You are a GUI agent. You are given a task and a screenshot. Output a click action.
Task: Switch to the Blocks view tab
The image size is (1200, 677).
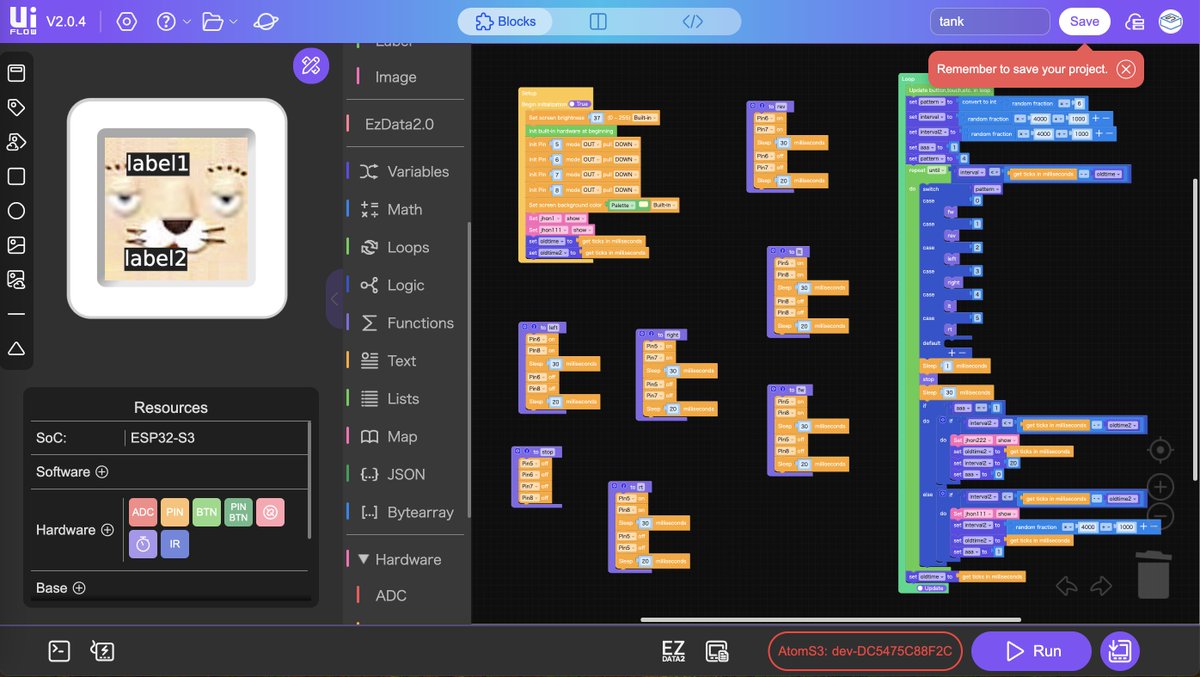pyautogui.click(x=506, y=21)
